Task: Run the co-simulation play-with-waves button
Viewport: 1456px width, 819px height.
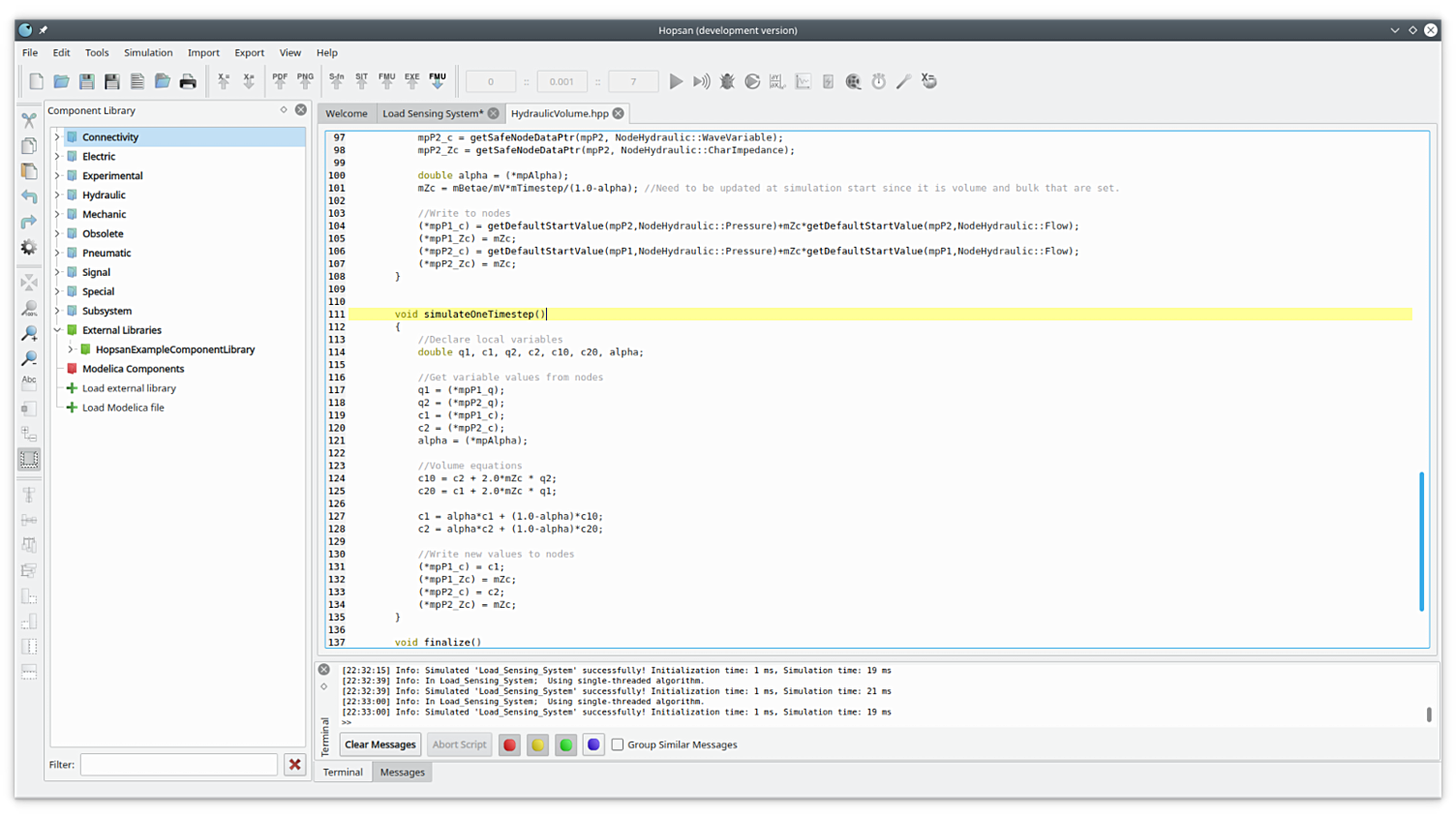Action: coord(701,81)
